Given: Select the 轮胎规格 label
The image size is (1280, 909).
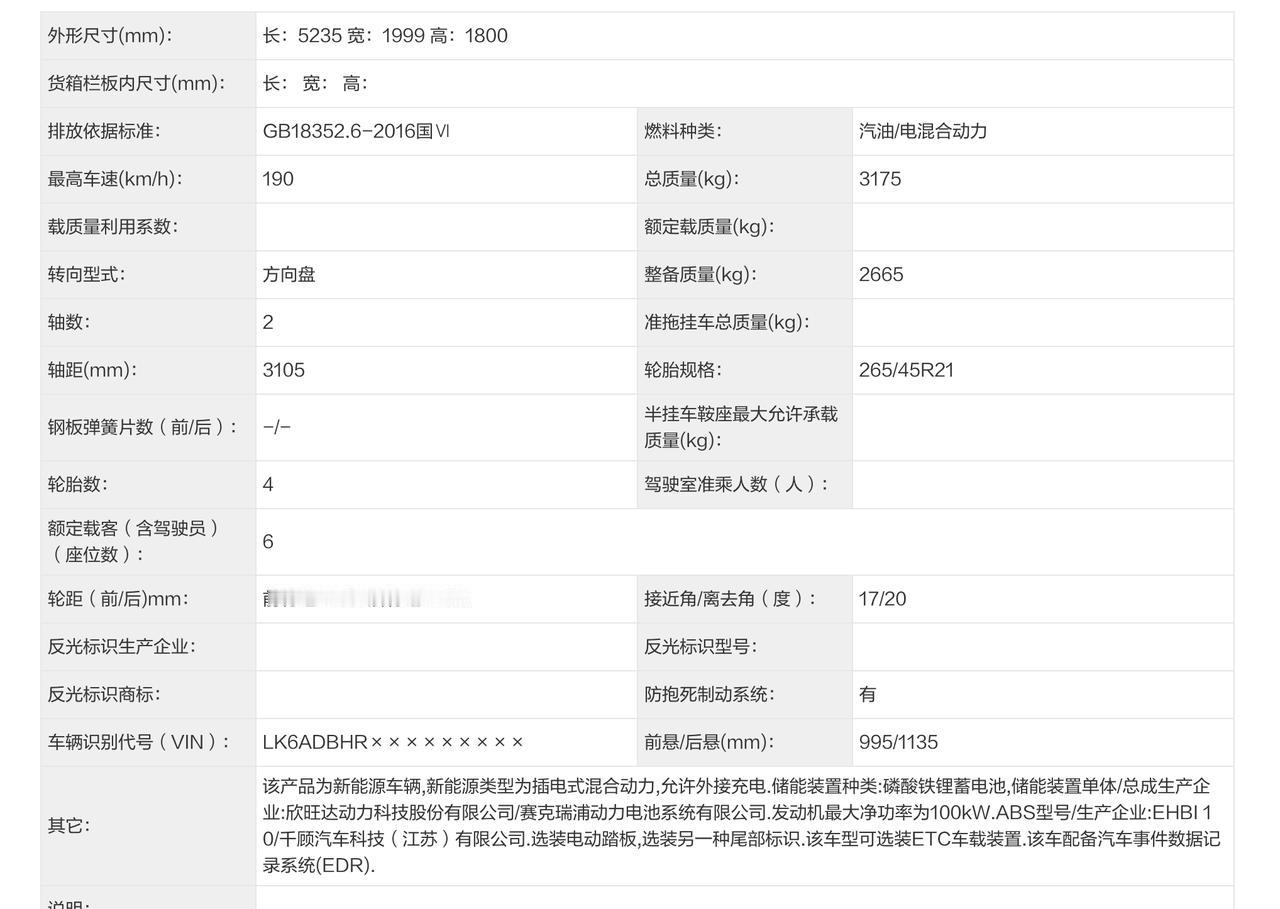Looking at the screenshot, I should pos(683,370).
